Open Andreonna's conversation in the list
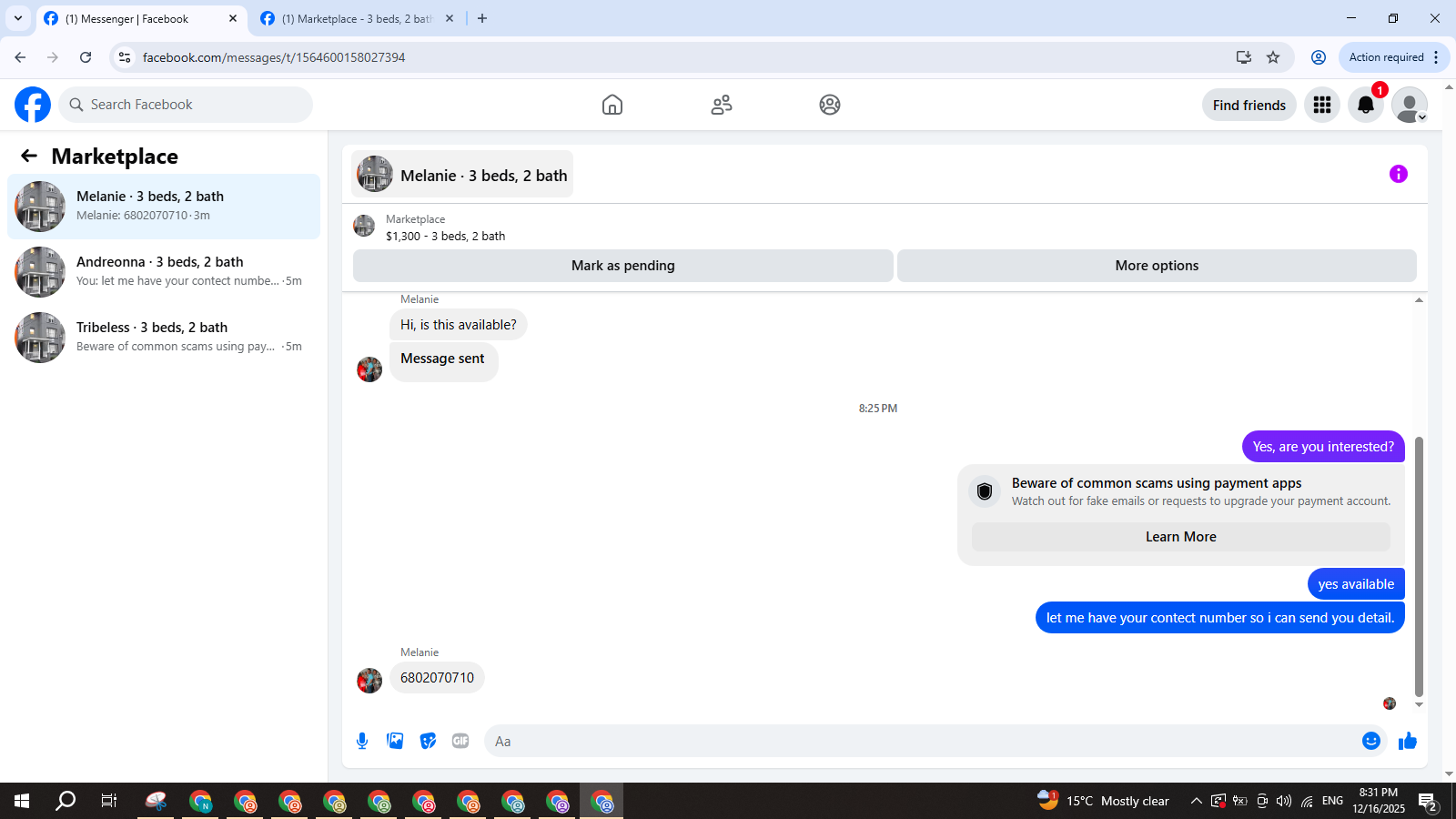 (x=164, y=272)
